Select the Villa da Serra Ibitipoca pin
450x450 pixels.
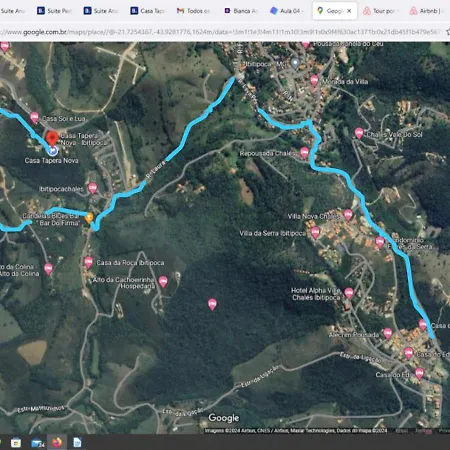click(315, 232)
